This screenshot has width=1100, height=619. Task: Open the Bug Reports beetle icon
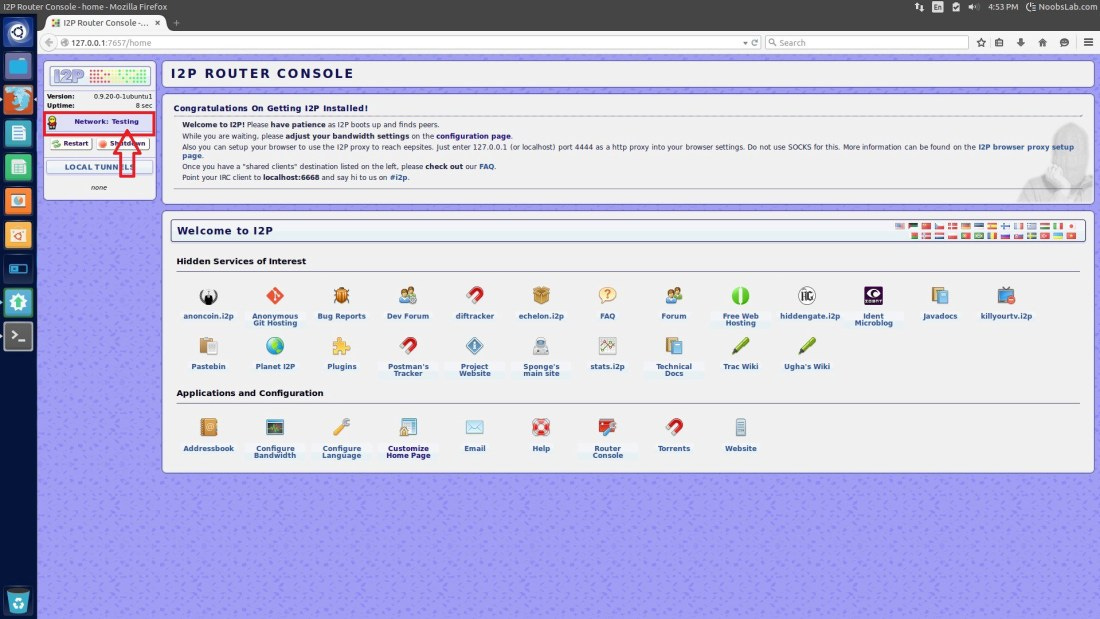pos(342,296)
